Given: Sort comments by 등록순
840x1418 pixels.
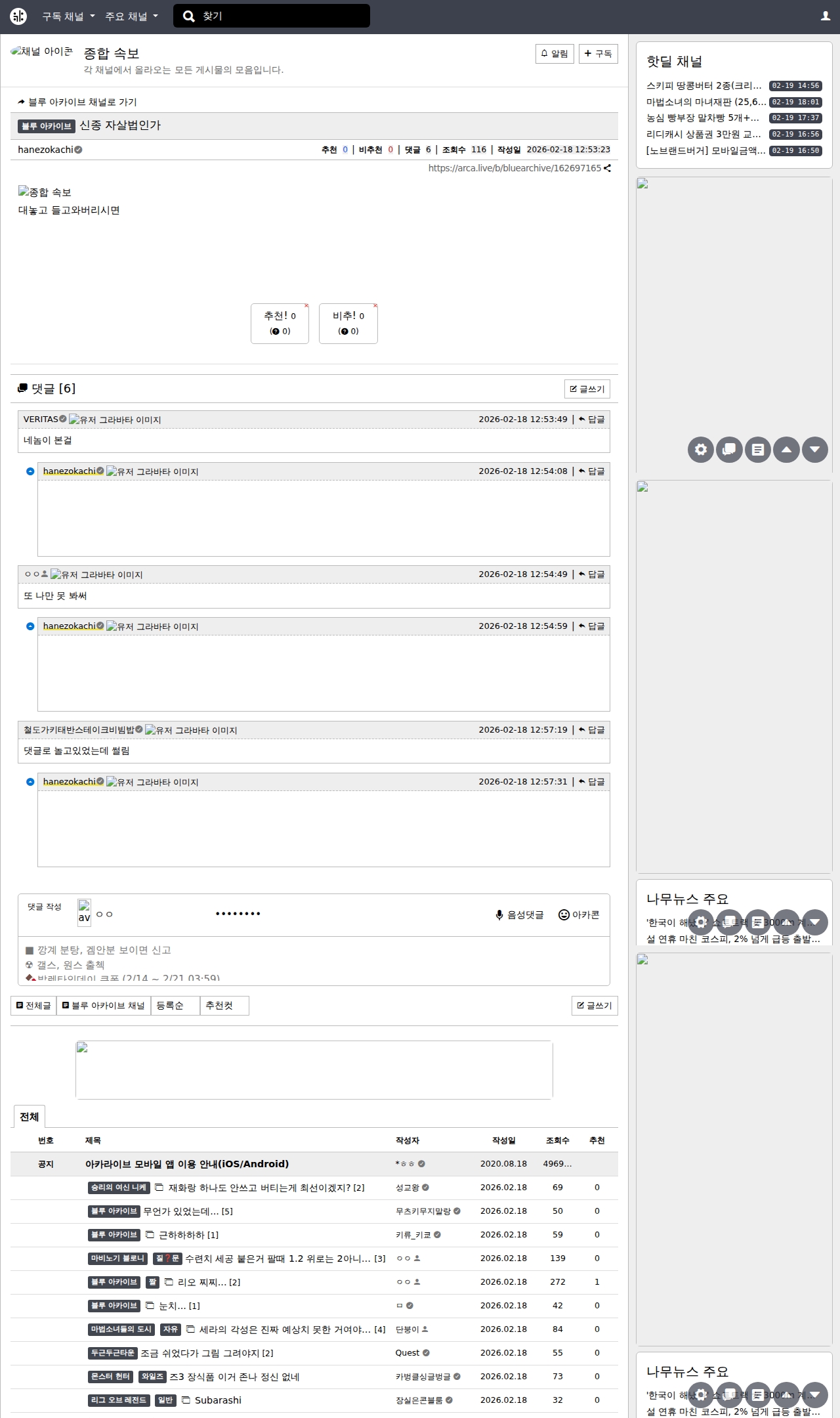Looking at the screenshot, I should [x=175, y=1006].
